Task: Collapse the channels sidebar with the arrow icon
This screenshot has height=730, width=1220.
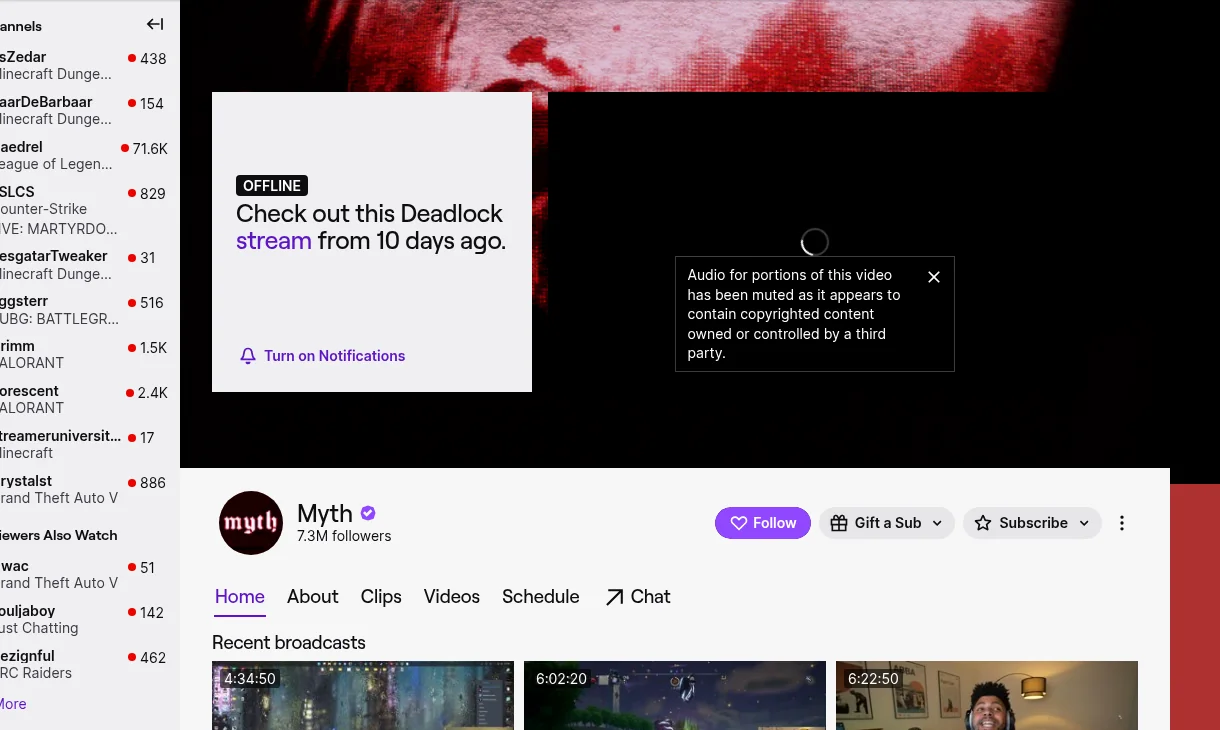Action: [x=155, y=24]
